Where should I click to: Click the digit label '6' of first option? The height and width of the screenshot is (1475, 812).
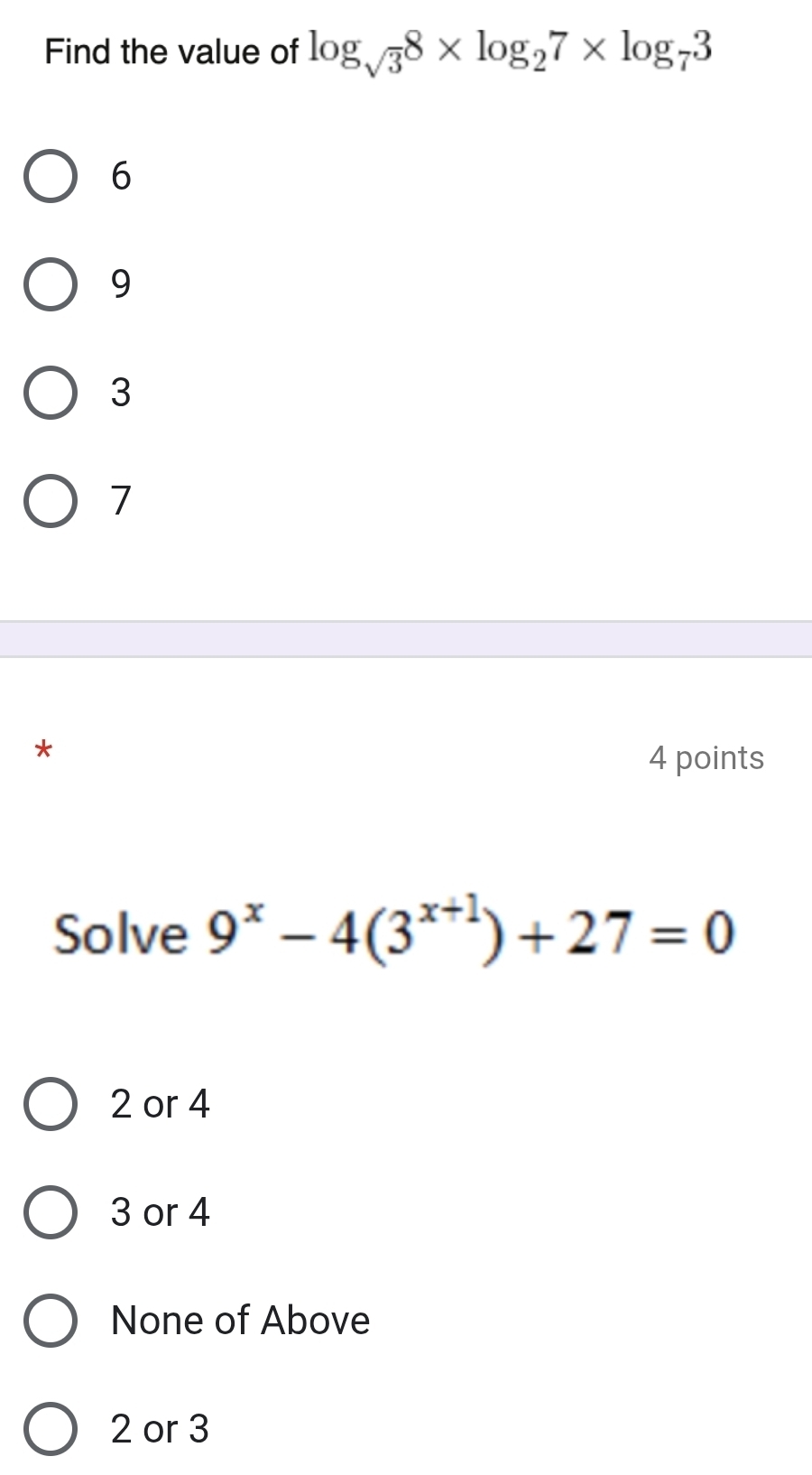coord(121,176)
